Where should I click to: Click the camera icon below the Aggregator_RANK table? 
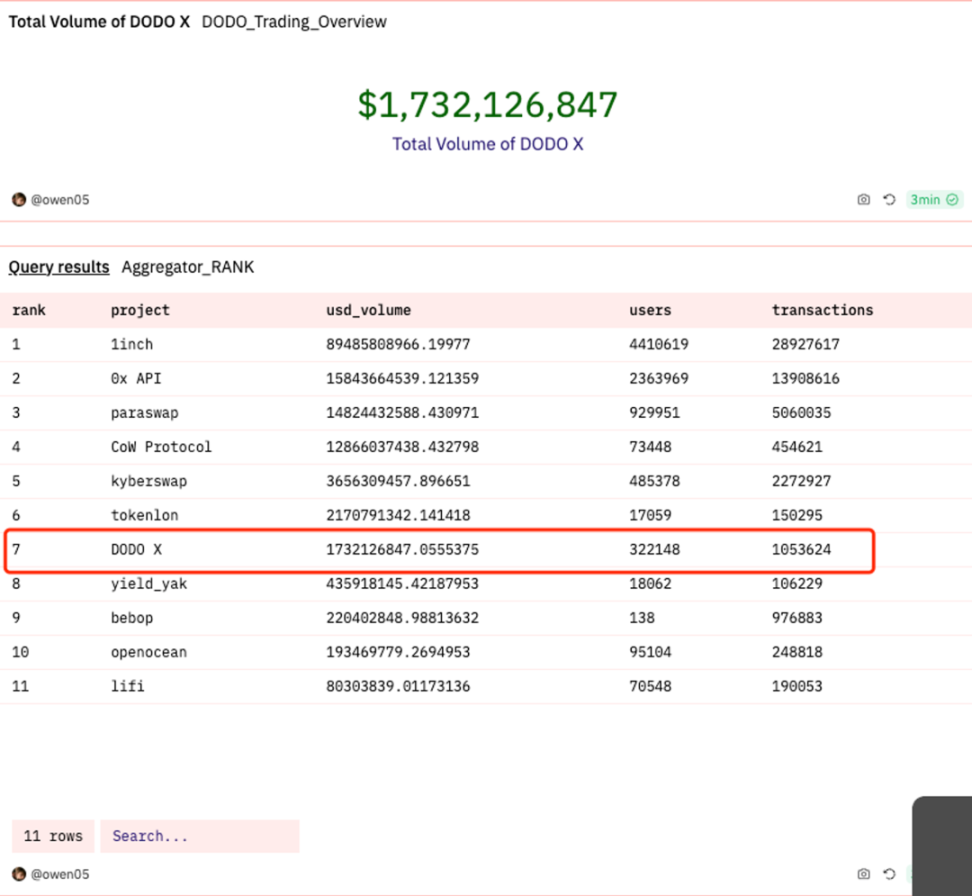click(863, 874)
